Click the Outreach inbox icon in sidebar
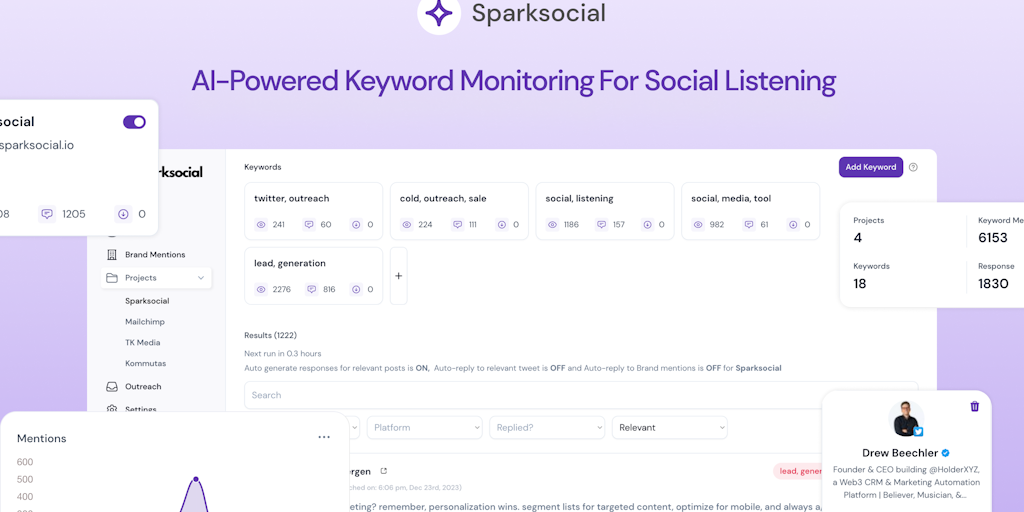 coord(113,387)
